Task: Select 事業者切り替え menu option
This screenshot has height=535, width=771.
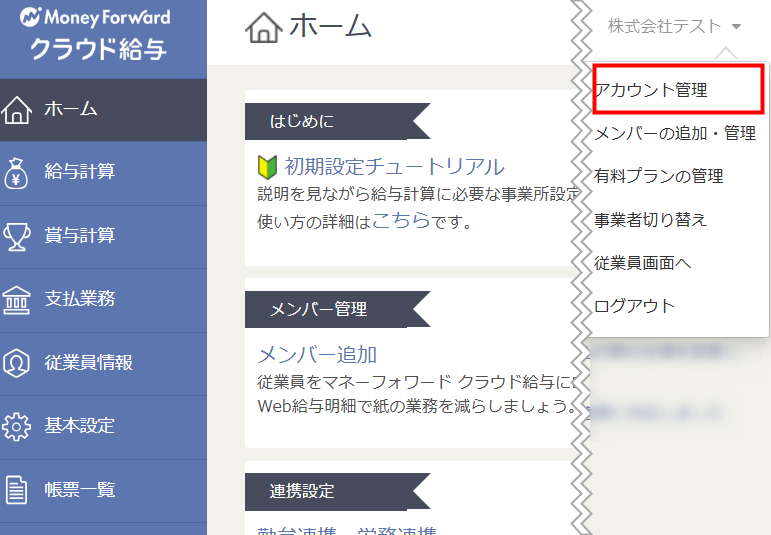Action: tap(651, 219)
